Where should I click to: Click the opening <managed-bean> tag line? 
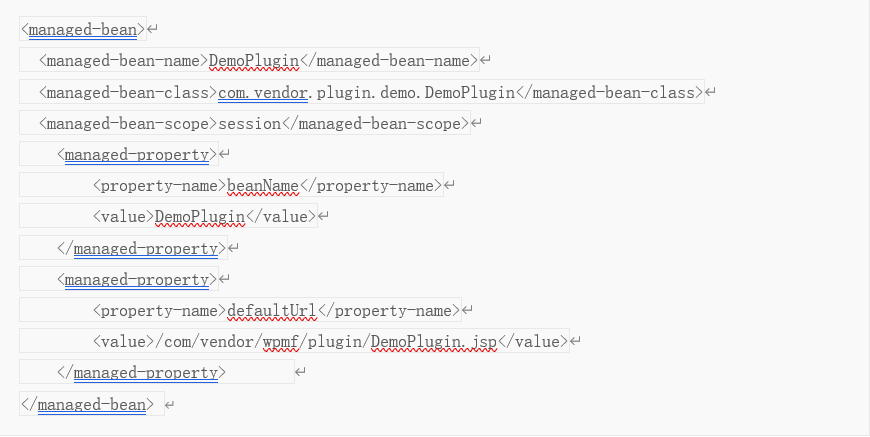83,29
